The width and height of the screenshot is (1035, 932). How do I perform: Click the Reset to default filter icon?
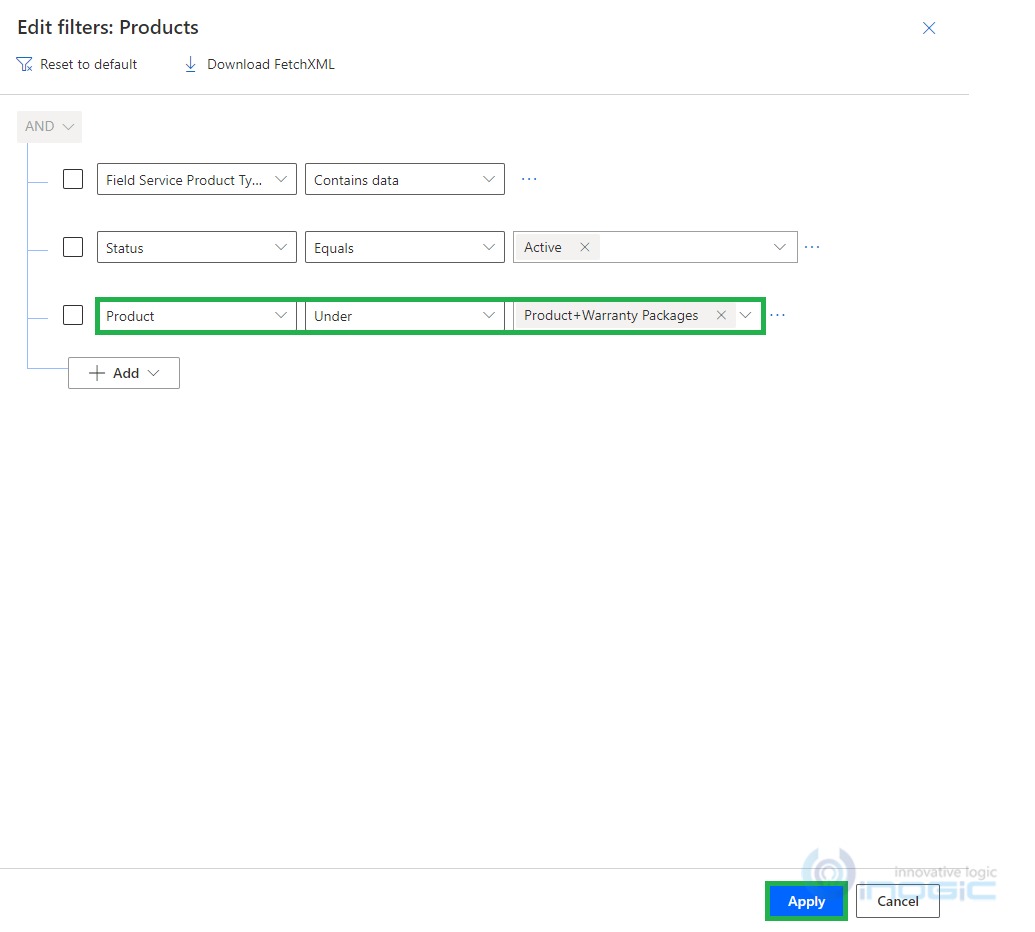(x=23, y=63)
